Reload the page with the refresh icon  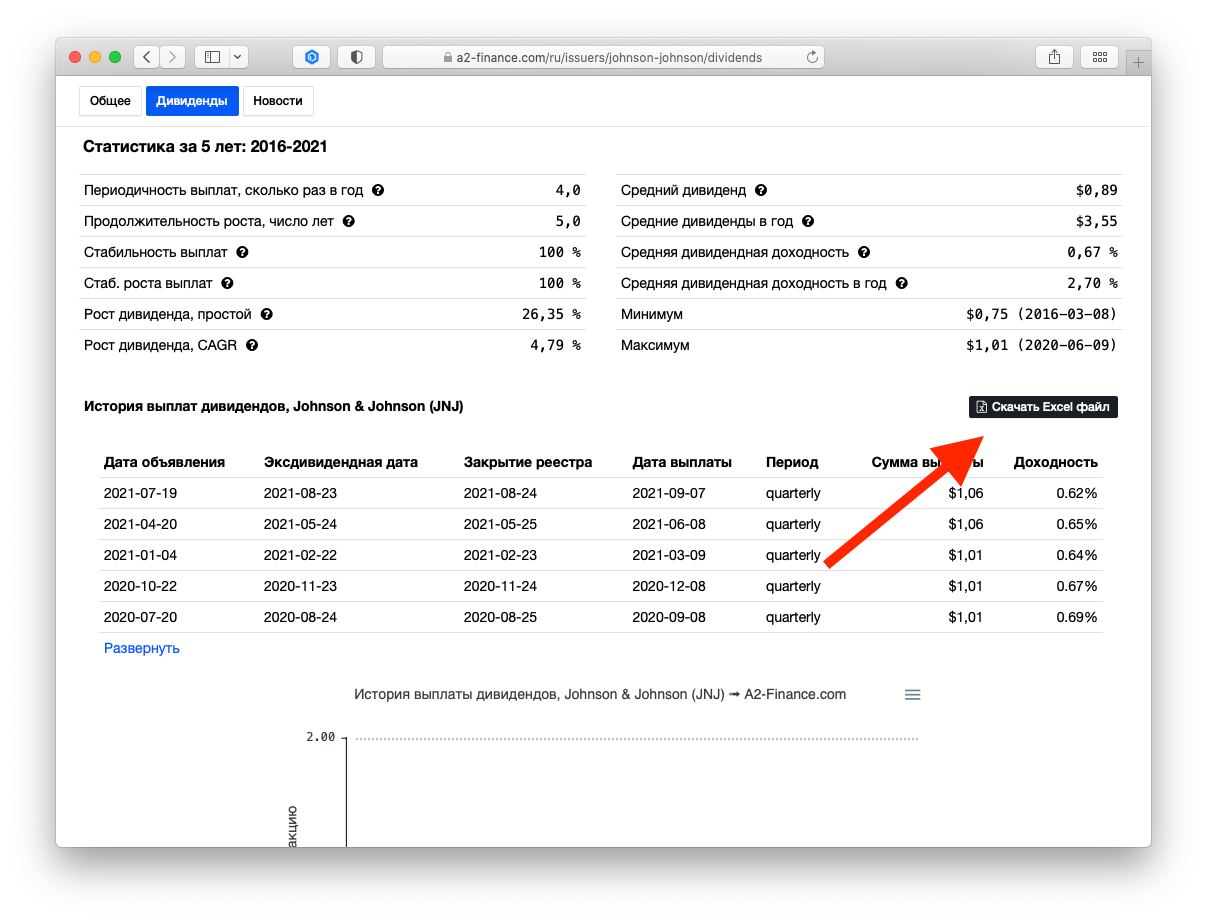[812, 57]
